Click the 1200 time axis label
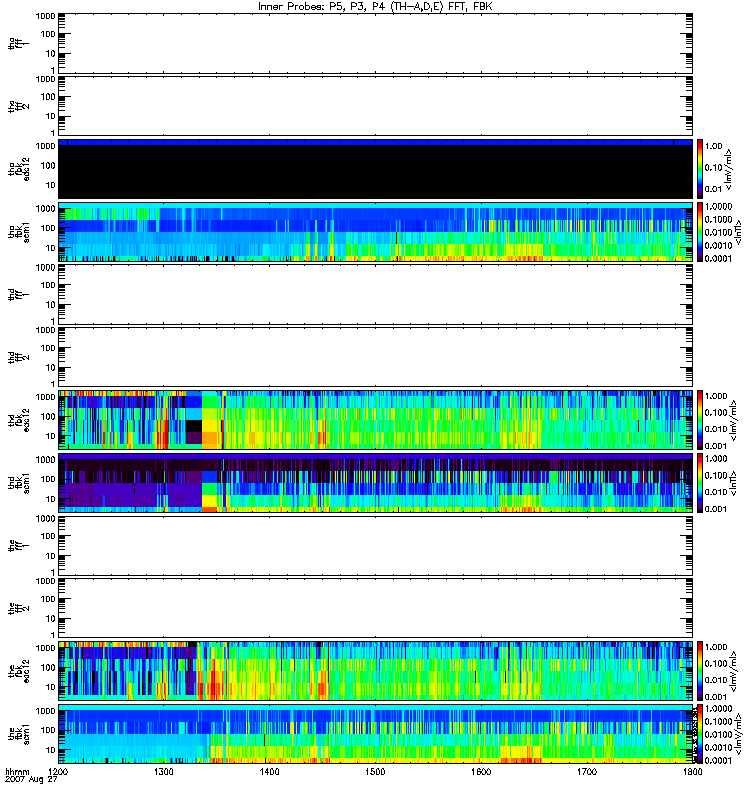Screen dimensions: 750x800 click(58, 771)
